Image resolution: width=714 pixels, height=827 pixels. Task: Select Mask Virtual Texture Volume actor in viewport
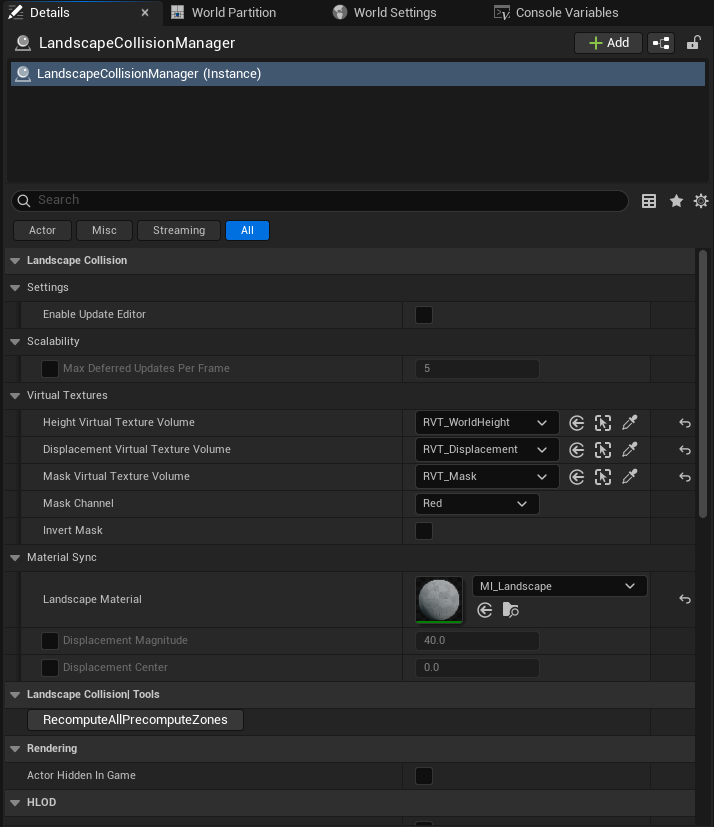click(603, 477)
